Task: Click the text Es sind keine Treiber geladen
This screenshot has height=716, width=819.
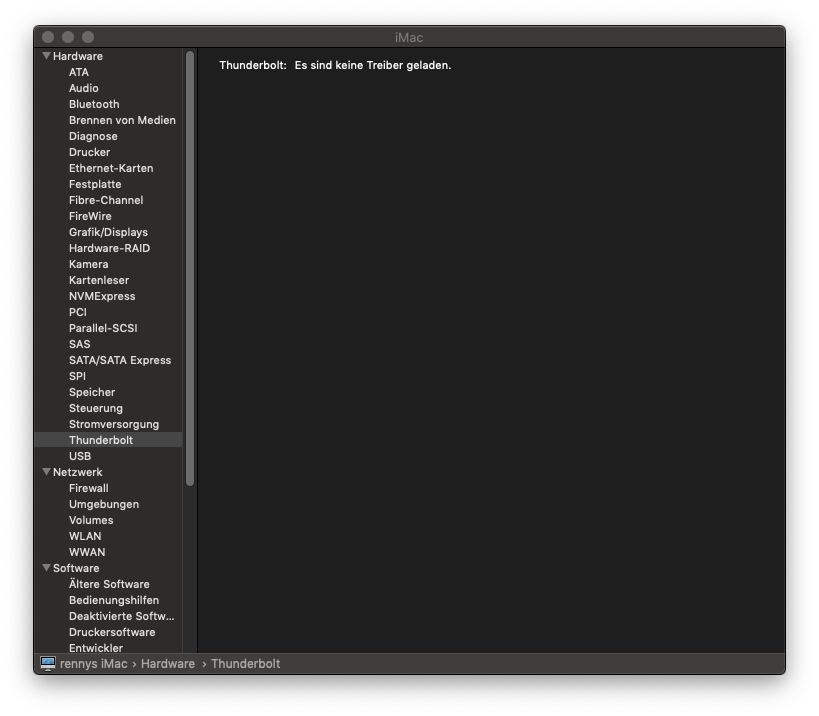Action: point(373,65)
